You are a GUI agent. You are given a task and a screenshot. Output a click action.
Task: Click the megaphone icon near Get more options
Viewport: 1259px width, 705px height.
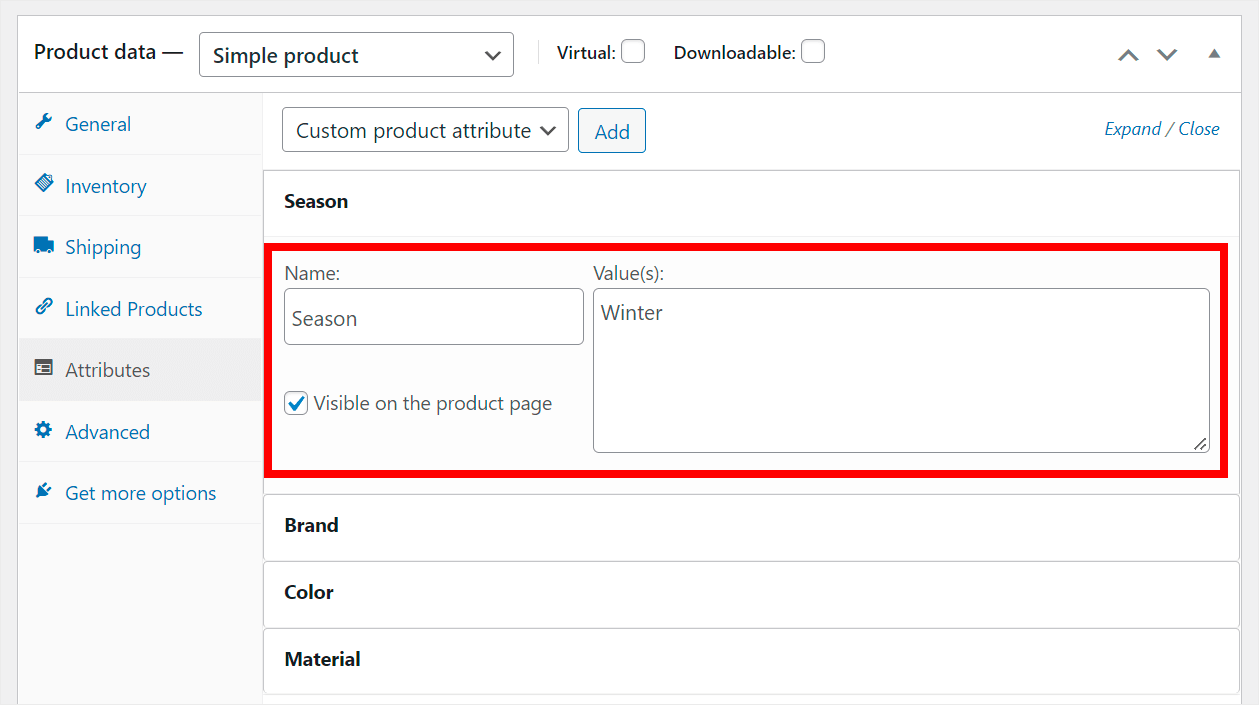[42, 490]
